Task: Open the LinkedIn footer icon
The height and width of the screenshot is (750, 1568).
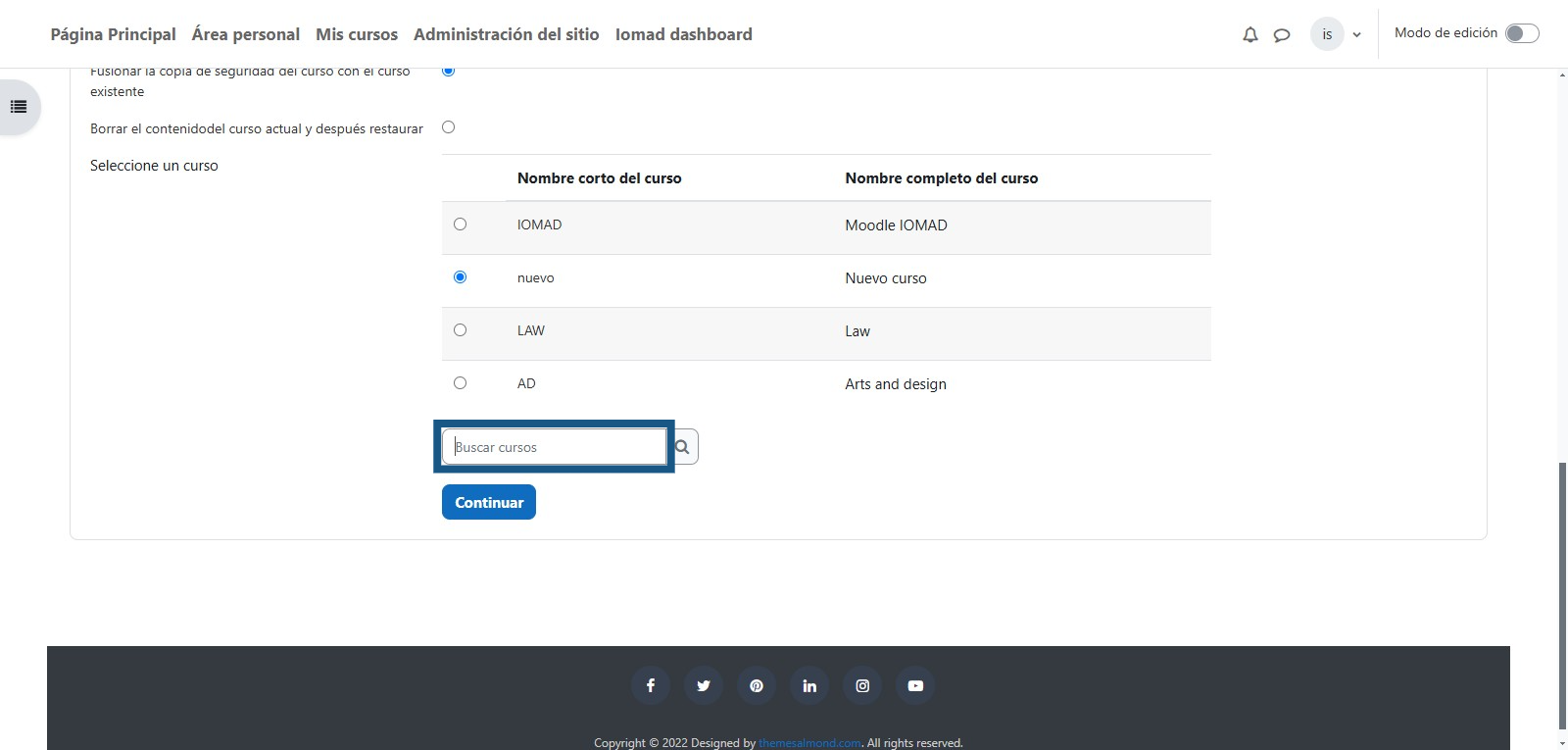Action: pyautogui.click(x=809, y=686)
